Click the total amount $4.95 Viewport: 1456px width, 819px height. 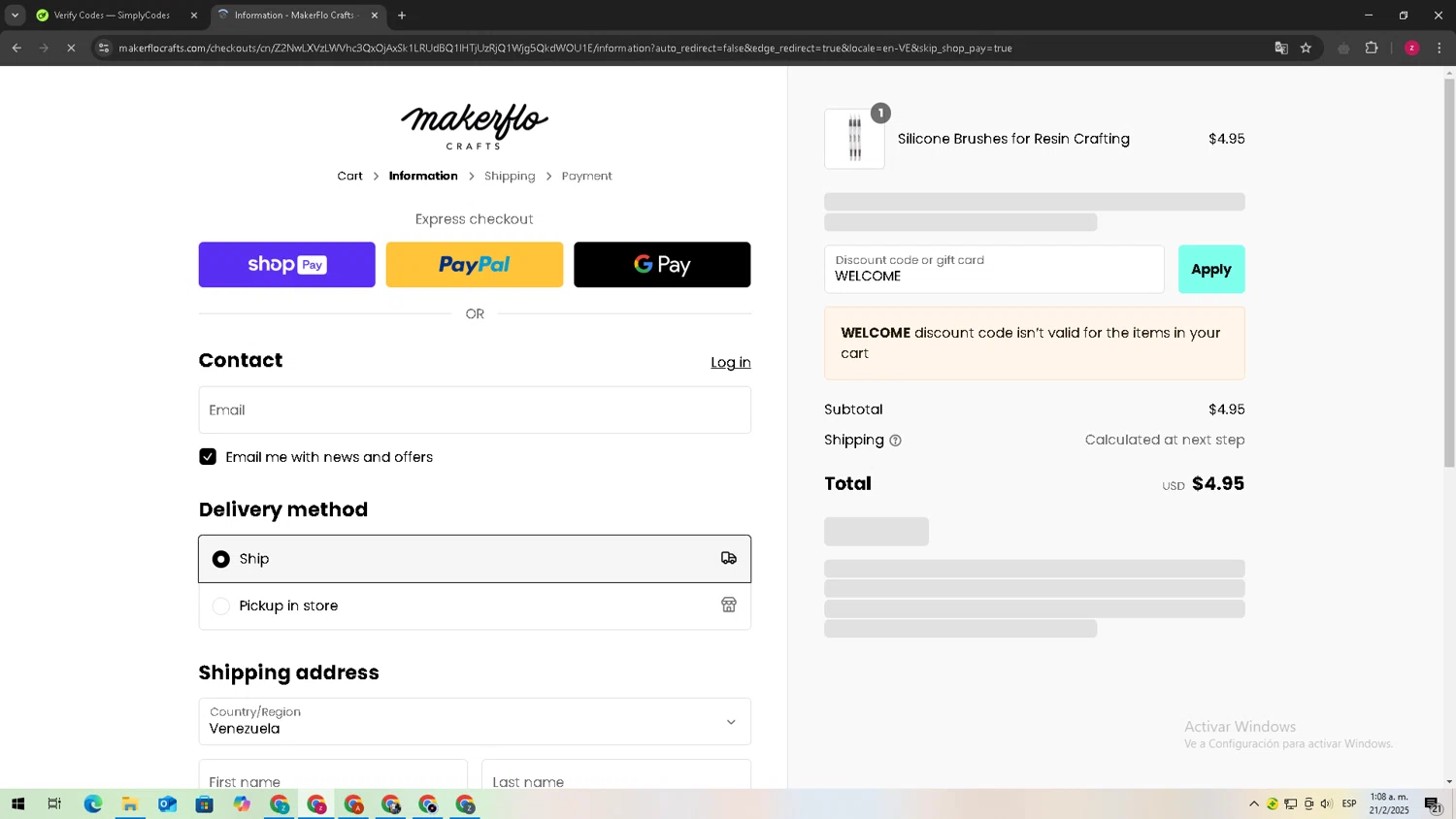click(1218, 483)
